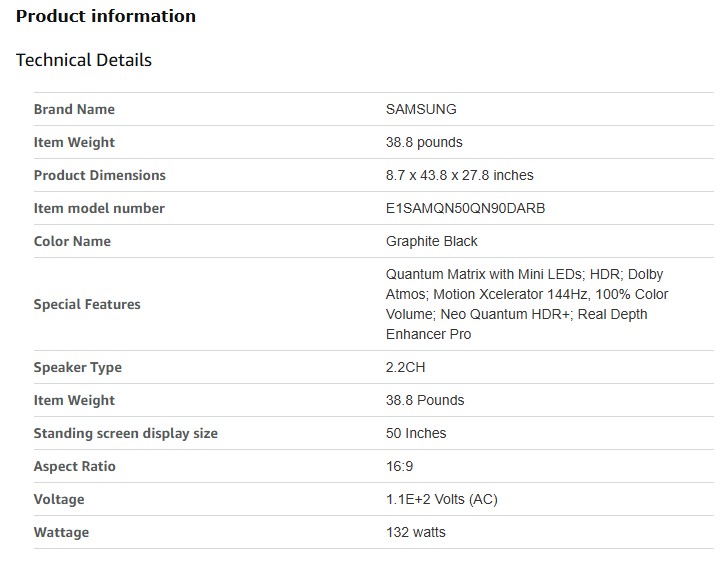The height and width of the screenshot is (562, 720).
Task: Select the 50 Inches value
Action: (x=416, y=433)
